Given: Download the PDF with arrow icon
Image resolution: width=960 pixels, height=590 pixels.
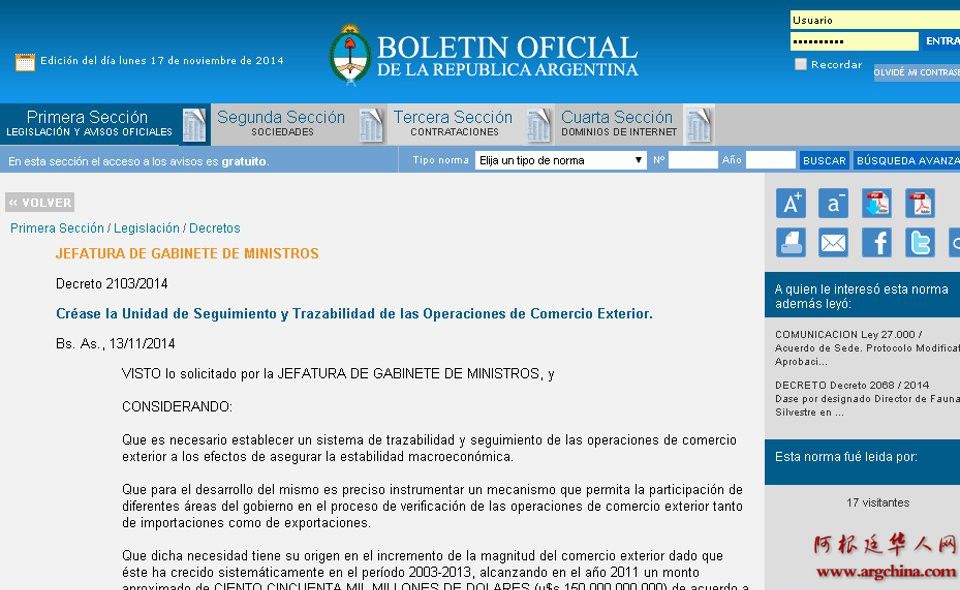Looking at the screenshot, I should 876,203.
